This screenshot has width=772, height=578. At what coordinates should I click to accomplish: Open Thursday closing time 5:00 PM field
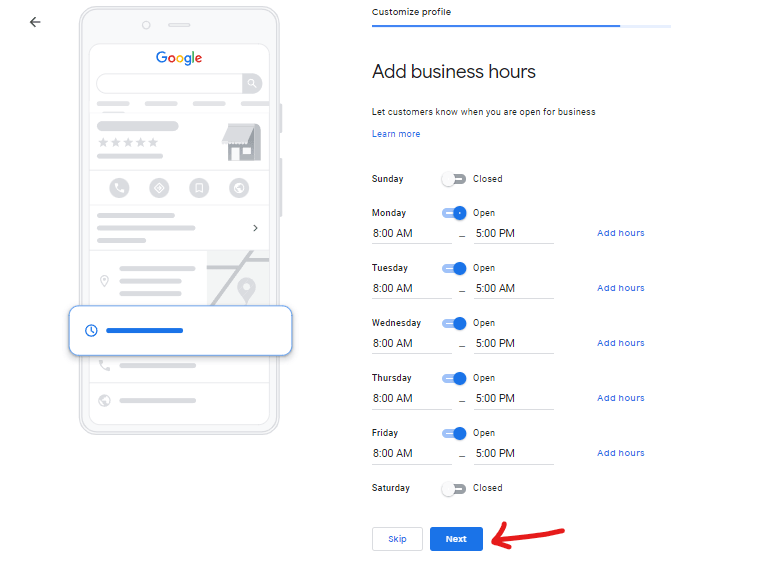514,398
